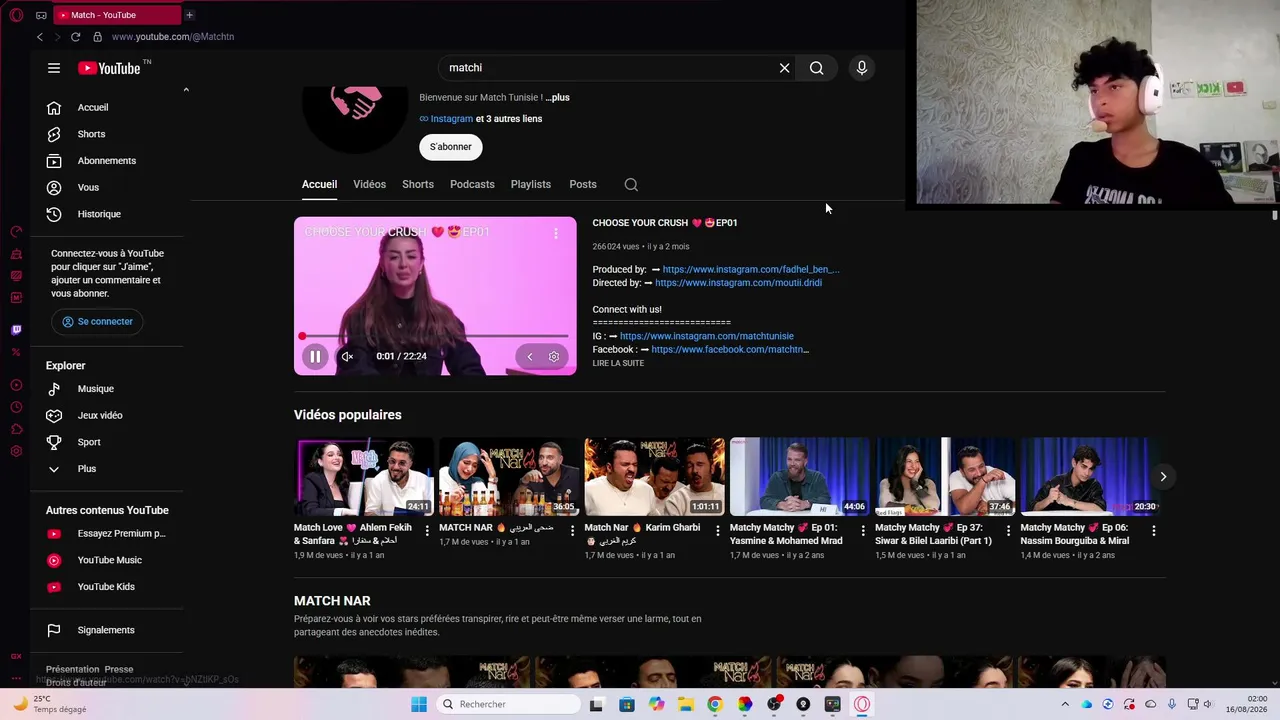The width and height of the screenshot is (1280, 720).
Task: Reload the page in the browser
Action: point(75,37)
